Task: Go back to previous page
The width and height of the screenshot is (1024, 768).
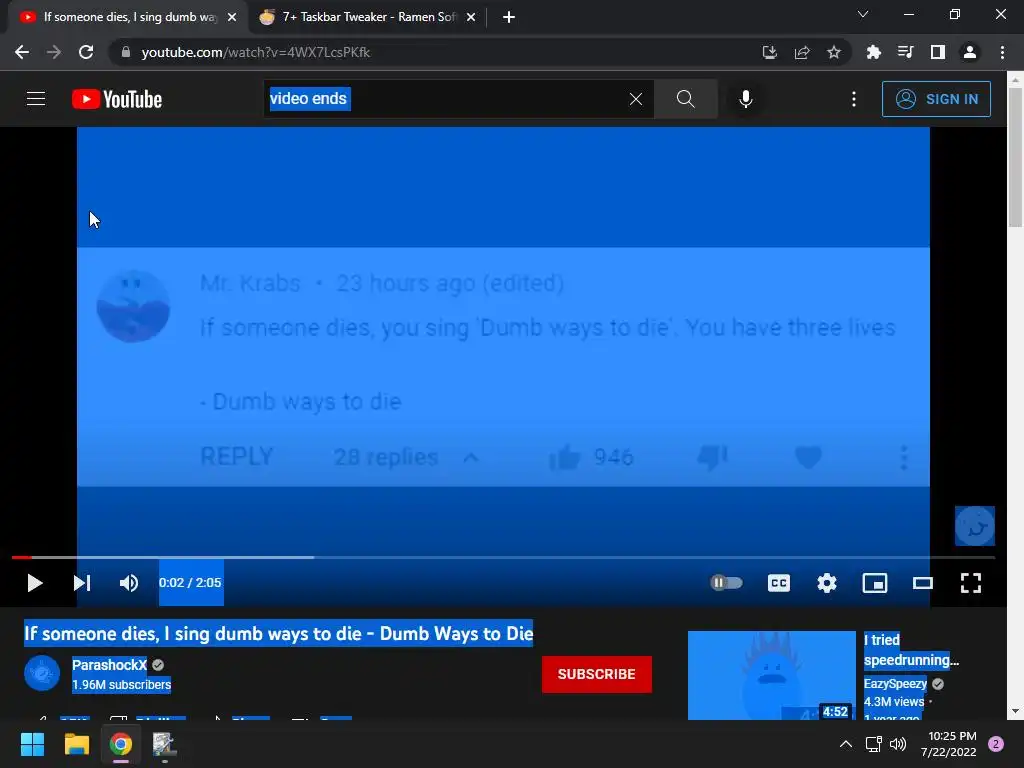Action: pyautogui.click(x=22, y=52)
